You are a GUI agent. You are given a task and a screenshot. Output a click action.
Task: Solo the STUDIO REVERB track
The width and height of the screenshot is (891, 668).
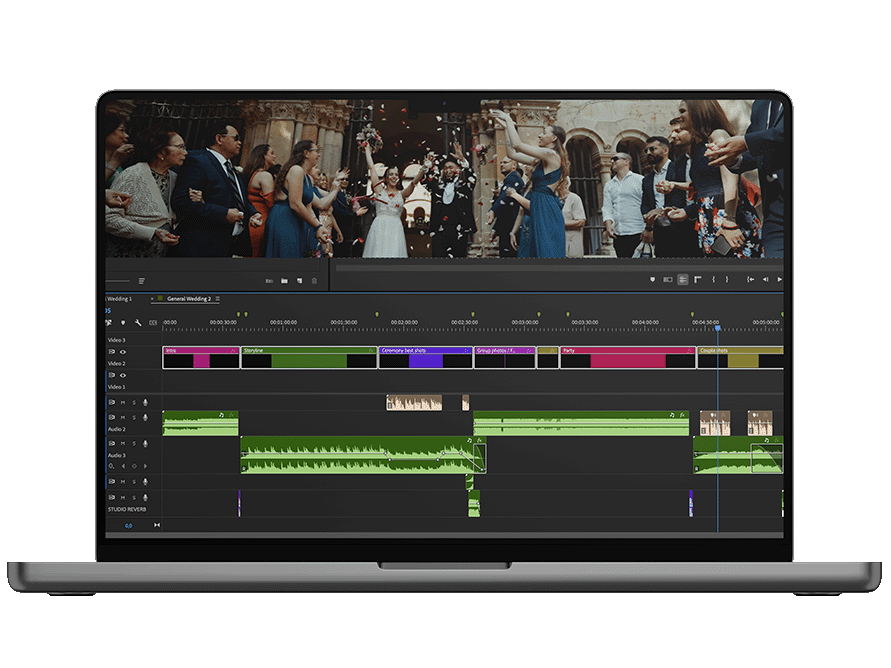coord(134,497)
